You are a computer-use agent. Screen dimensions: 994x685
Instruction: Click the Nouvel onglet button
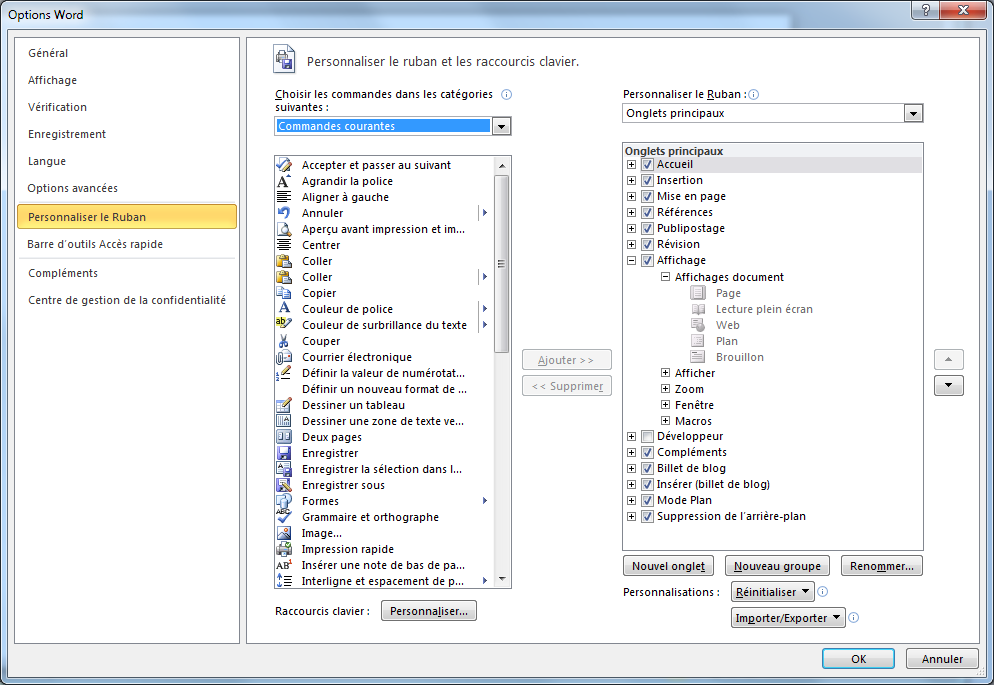coord(668,566)
